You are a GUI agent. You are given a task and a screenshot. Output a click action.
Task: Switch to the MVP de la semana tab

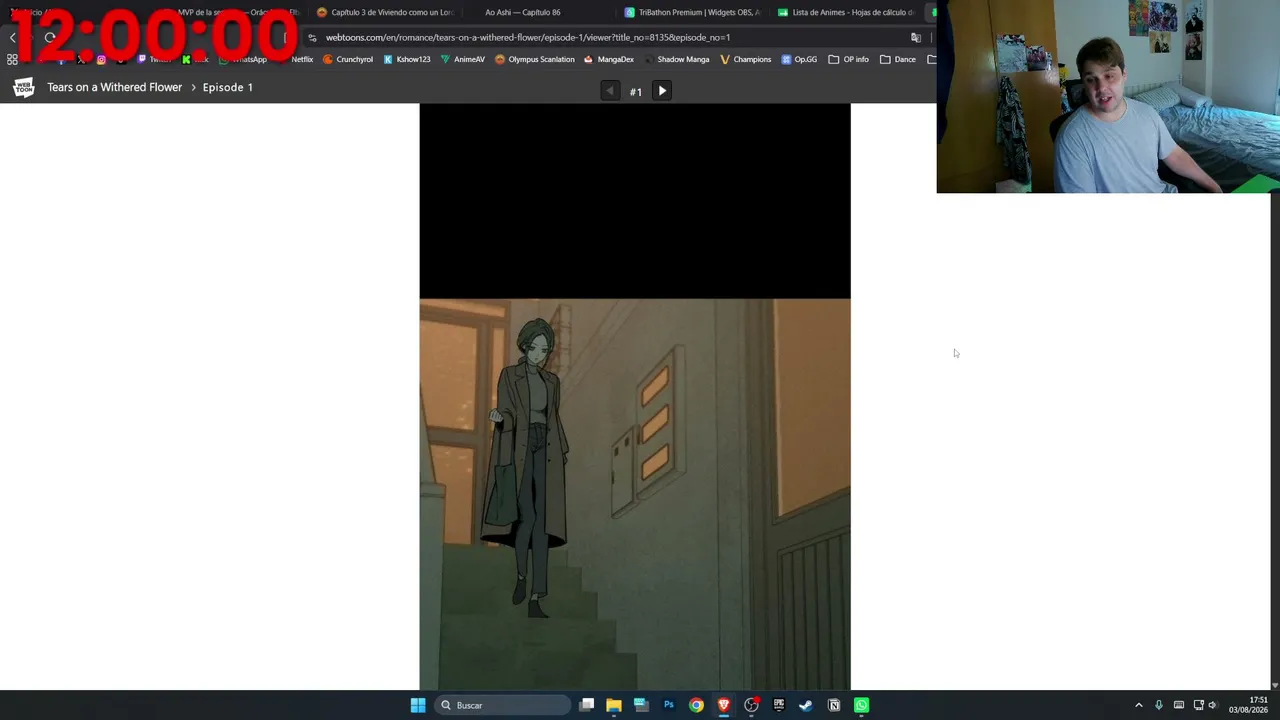coord(231,12)
